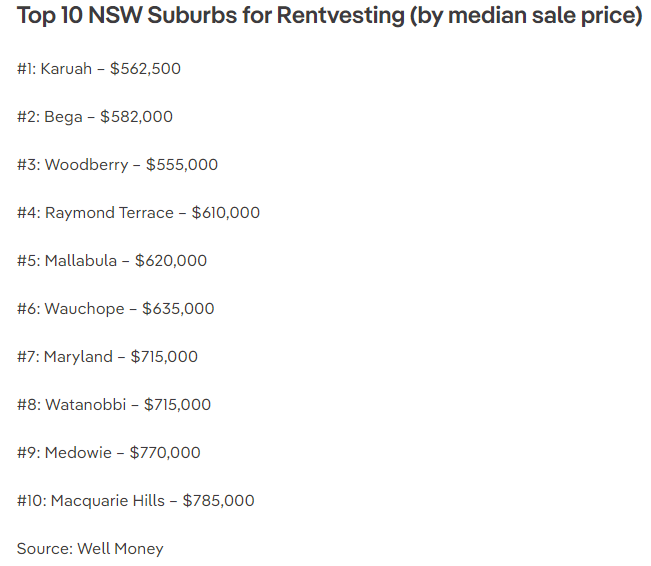The height and width of the screenshot is (566, 651).
Task: Click the Watanobbi price $715,000
Action: [x=178, y=404]
